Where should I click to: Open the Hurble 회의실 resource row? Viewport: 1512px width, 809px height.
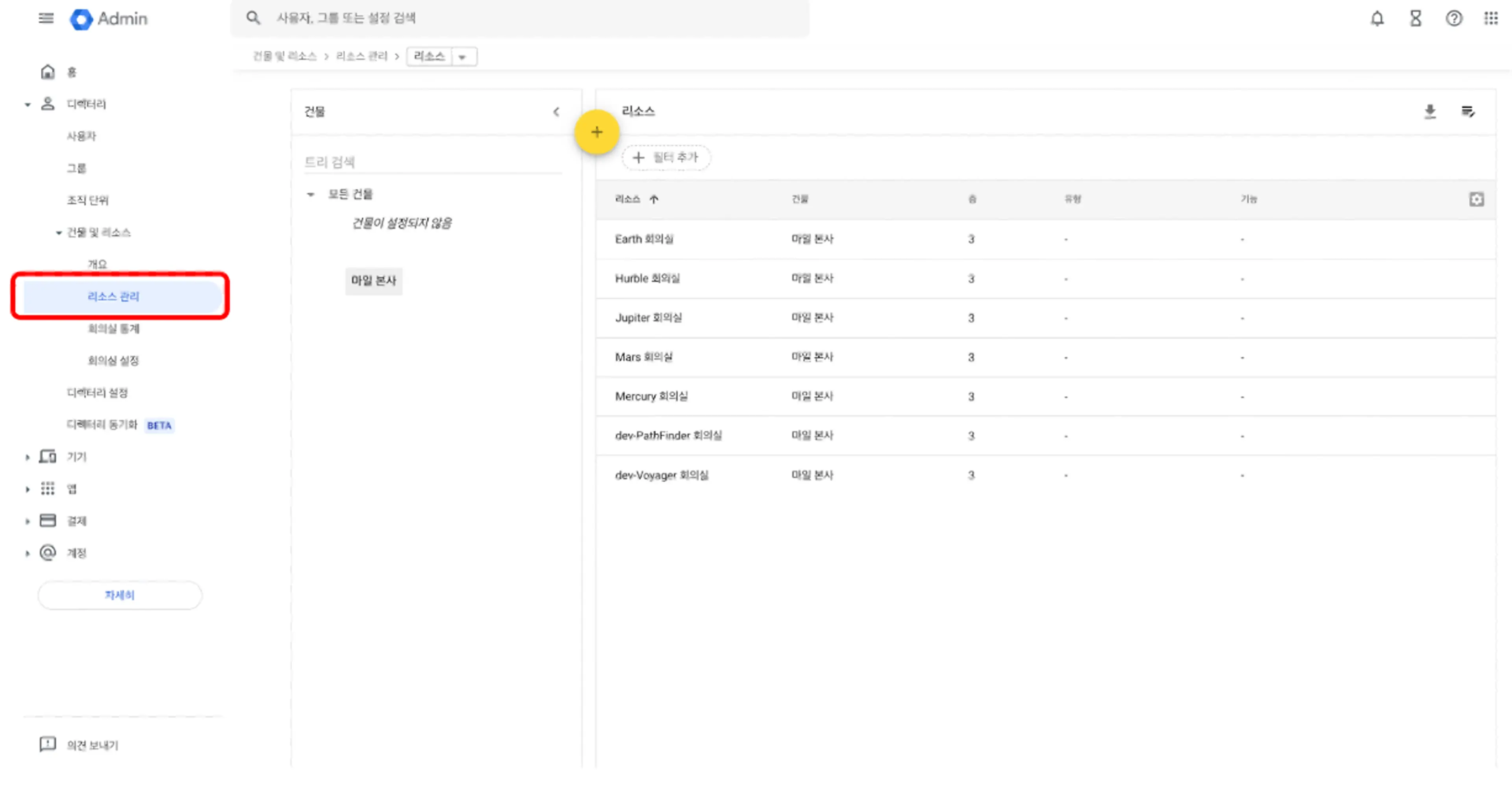[x=1045, y=278]
